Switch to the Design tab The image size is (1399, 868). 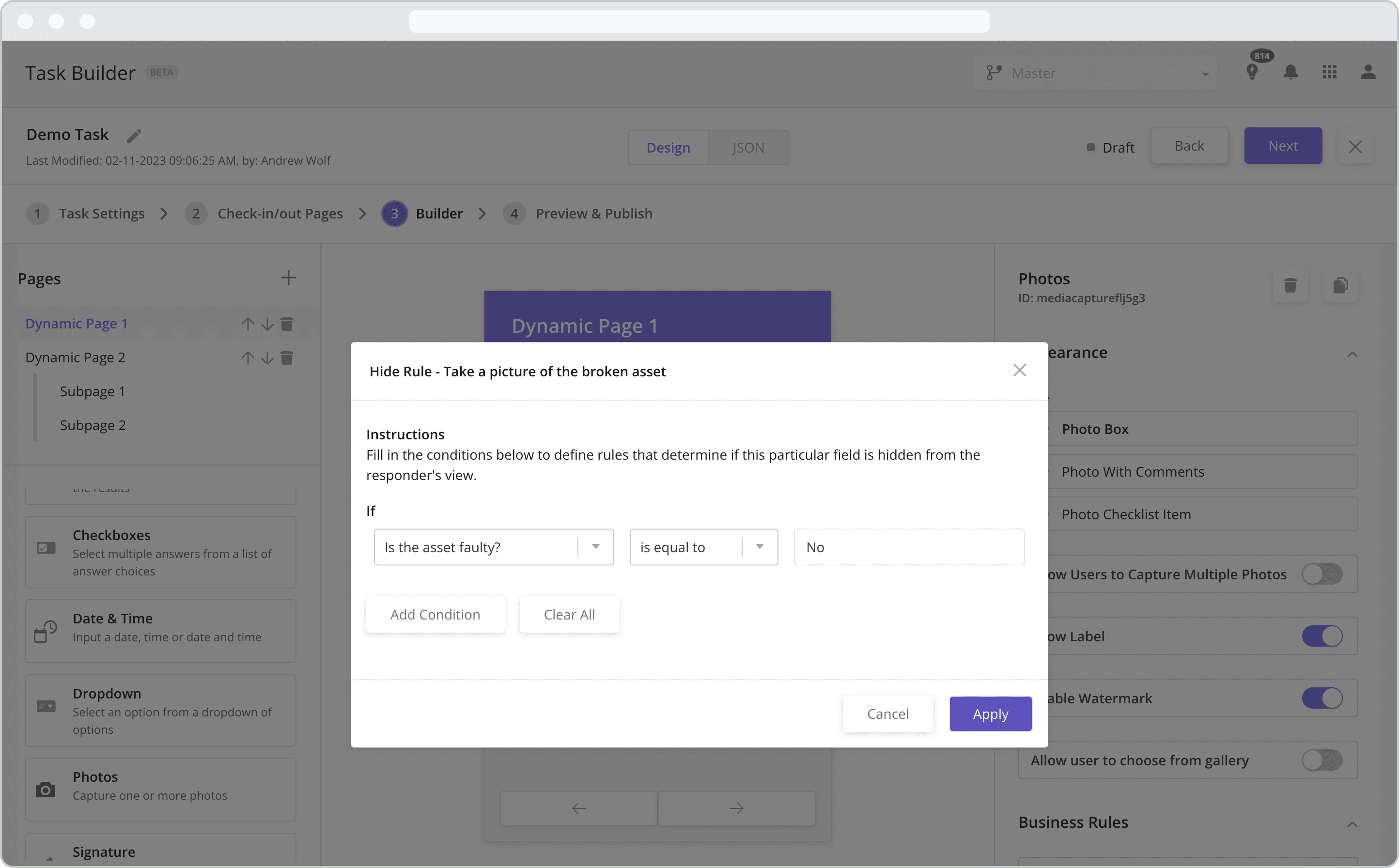tap(668, 148)
